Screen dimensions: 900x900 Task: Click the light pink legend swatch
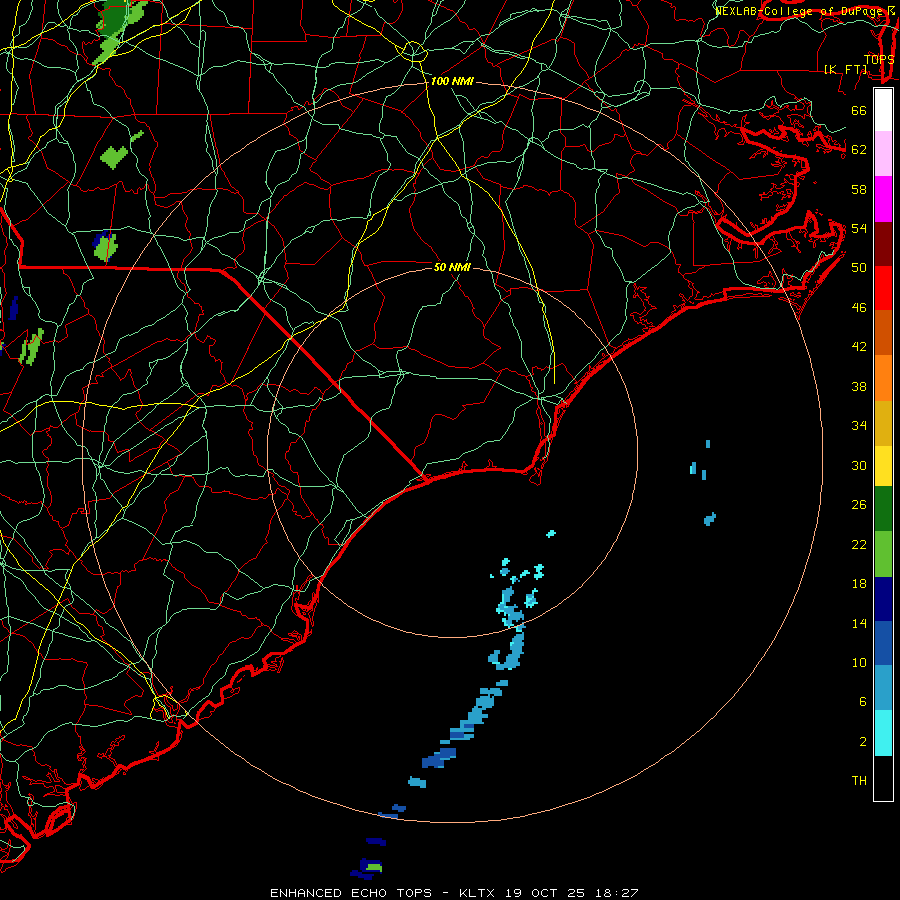pos(883,153)
